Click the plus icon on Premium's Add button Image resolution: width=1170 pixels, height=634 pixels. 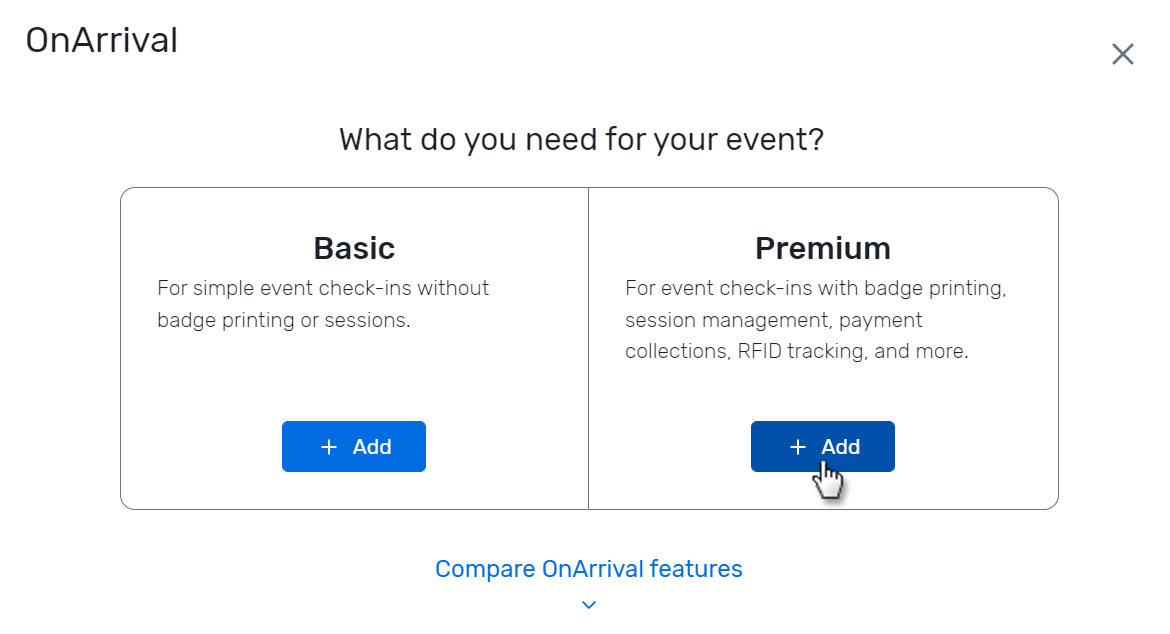(798, 447)
